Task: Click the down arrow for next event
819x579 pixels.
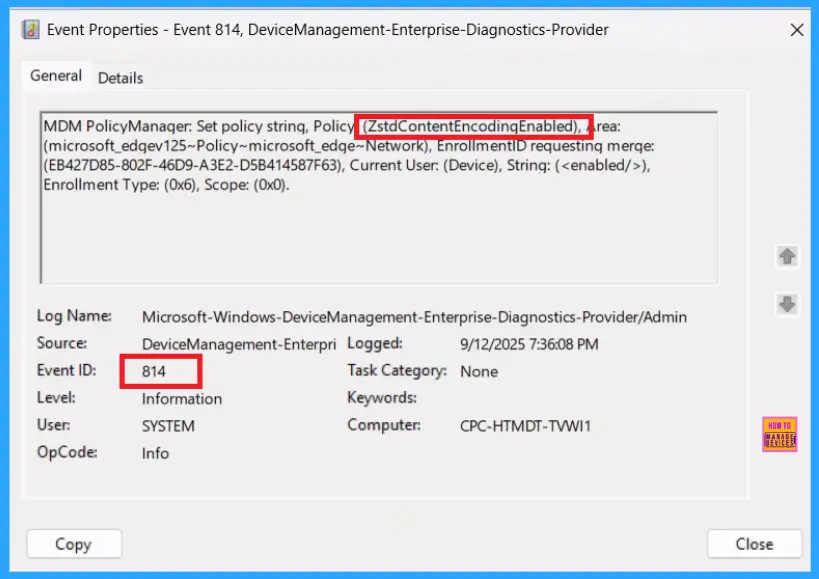Action: coord(787,304)
